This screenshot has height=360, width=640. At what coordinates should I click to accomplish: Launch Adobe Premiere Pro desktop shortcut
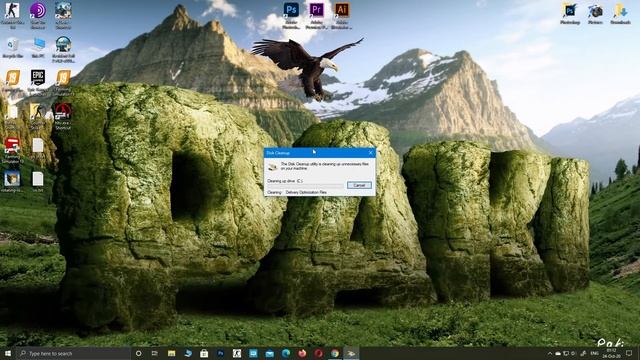[x=316, y=15]
